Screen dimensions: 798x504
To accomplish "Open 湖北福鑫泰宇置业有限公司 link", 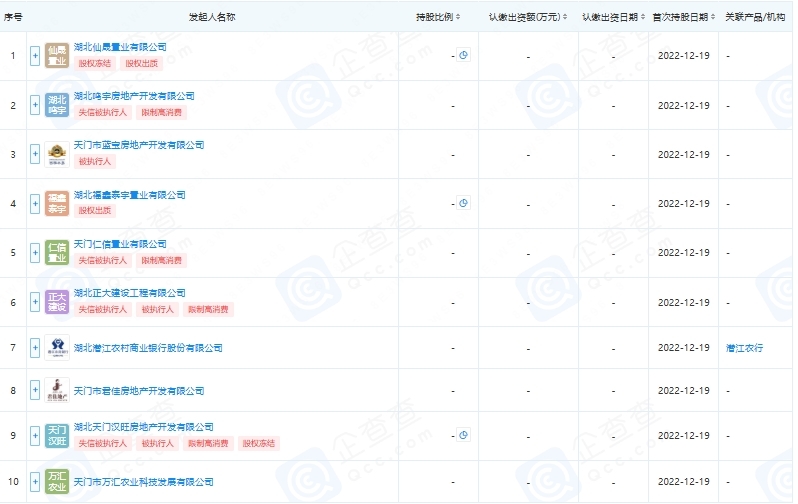I will pos(130,195).
